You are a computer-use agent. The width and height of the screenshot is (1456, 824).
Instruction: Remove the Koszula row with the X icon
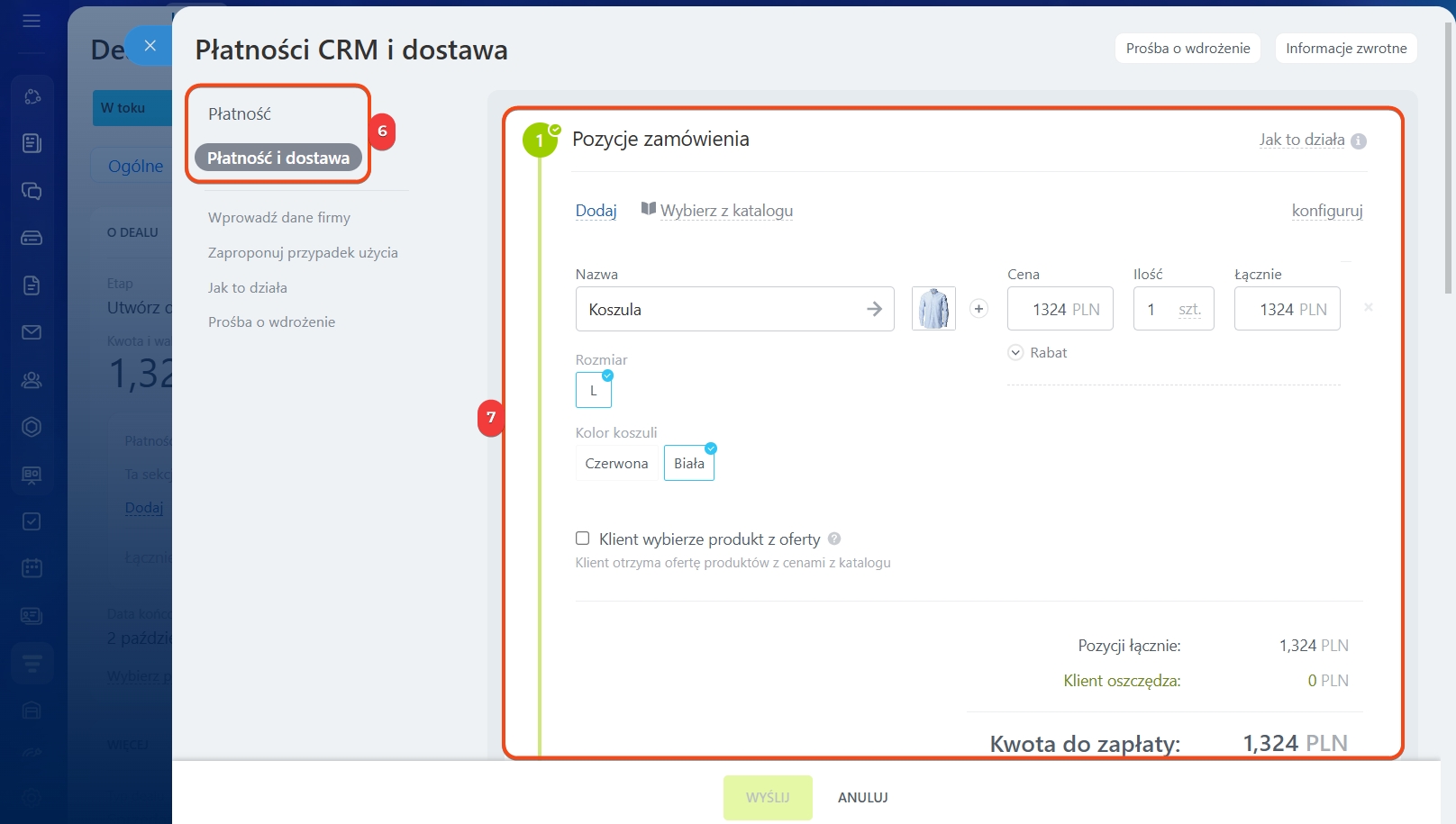[x=1369, y=308]
